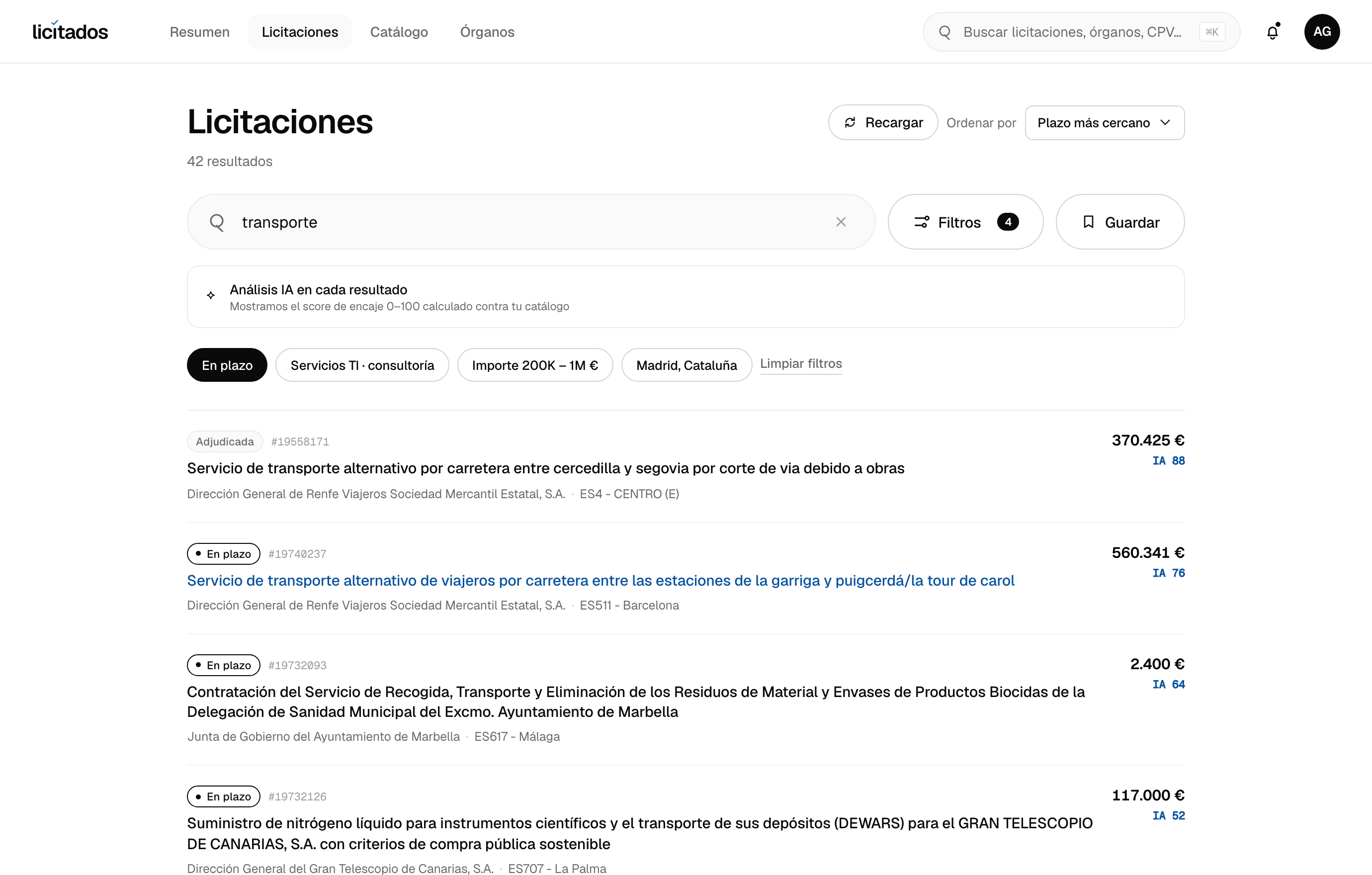
Task: Click the IA 64 score
Action: [1169, 685]
